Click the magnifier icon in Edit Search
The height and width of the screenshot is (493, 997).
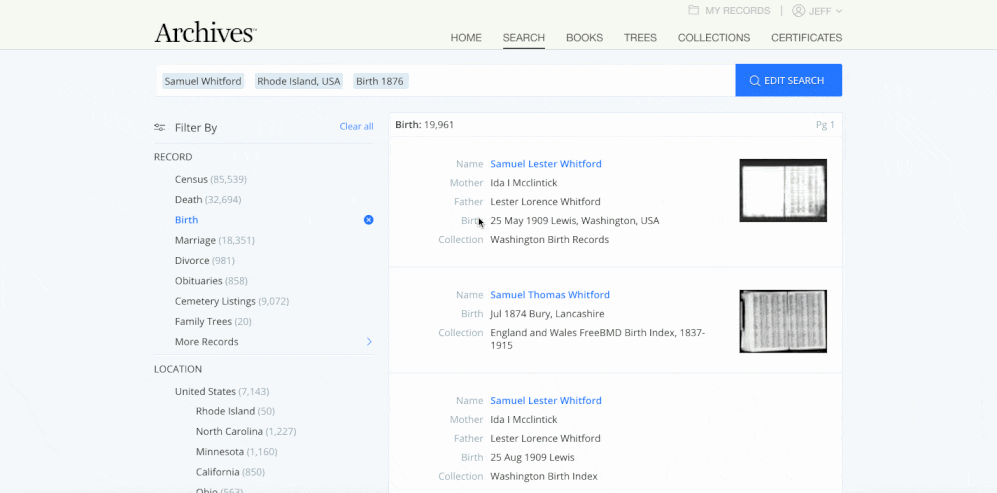[x=755, y=81]
